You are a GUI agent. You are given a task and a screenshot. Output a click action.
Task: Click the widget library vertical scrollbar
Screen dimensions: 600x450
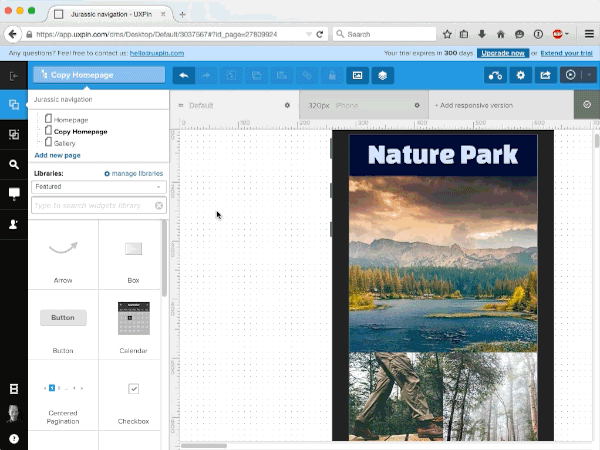pos(164,258)
